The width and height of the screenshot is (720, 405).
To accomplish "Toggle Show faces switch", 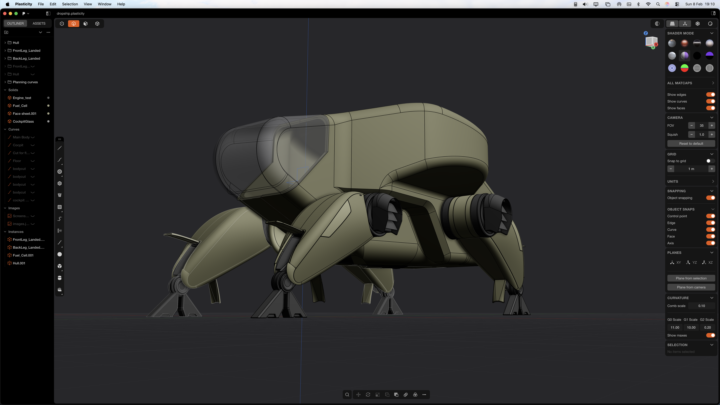I will [710, 108].
